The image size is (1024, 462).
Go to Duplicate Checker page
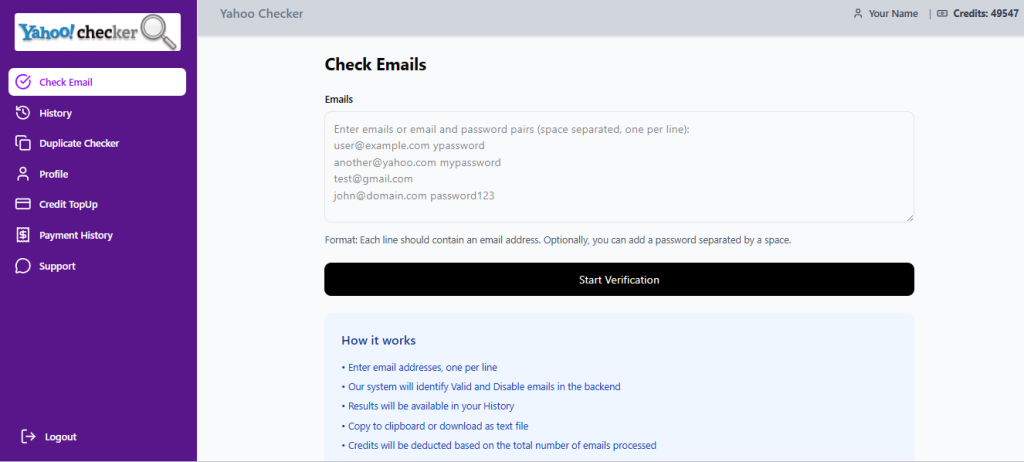click(79, 143)
